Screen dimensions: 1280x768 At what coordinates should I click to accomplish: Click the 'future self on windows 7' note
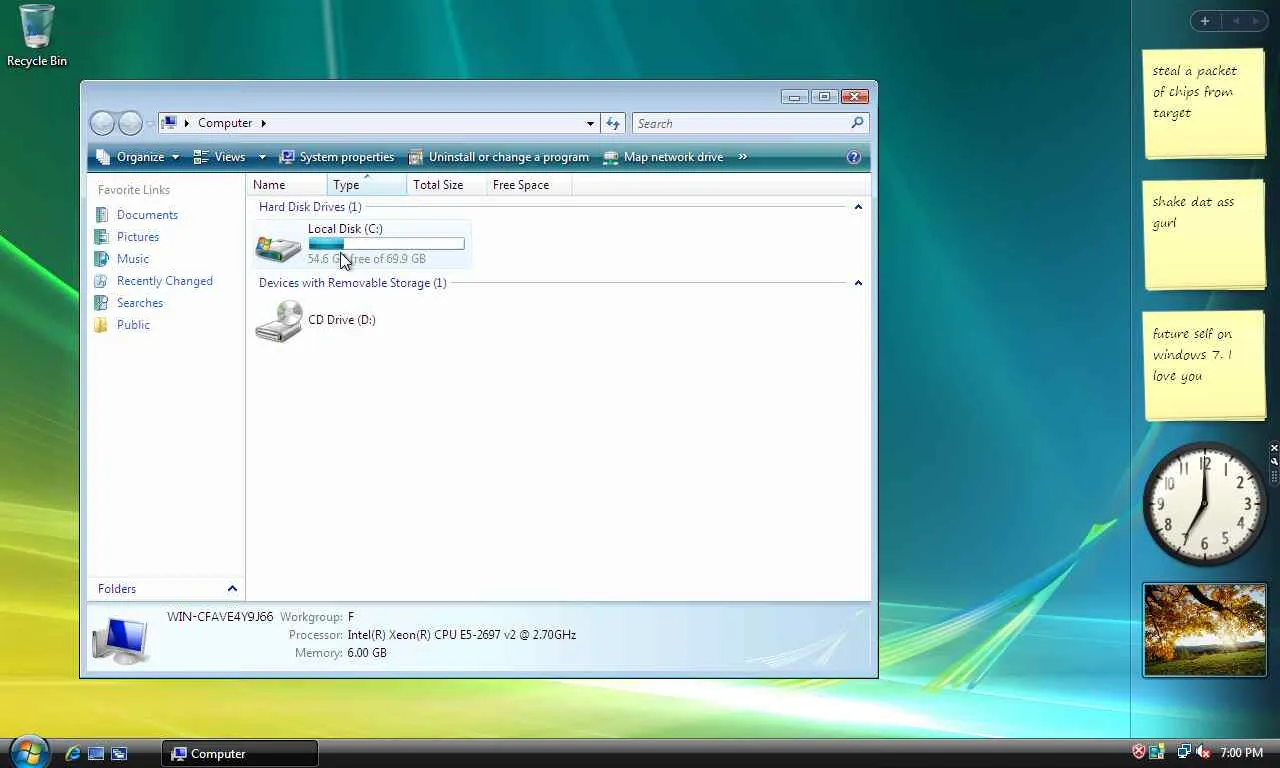(1205, 366)
